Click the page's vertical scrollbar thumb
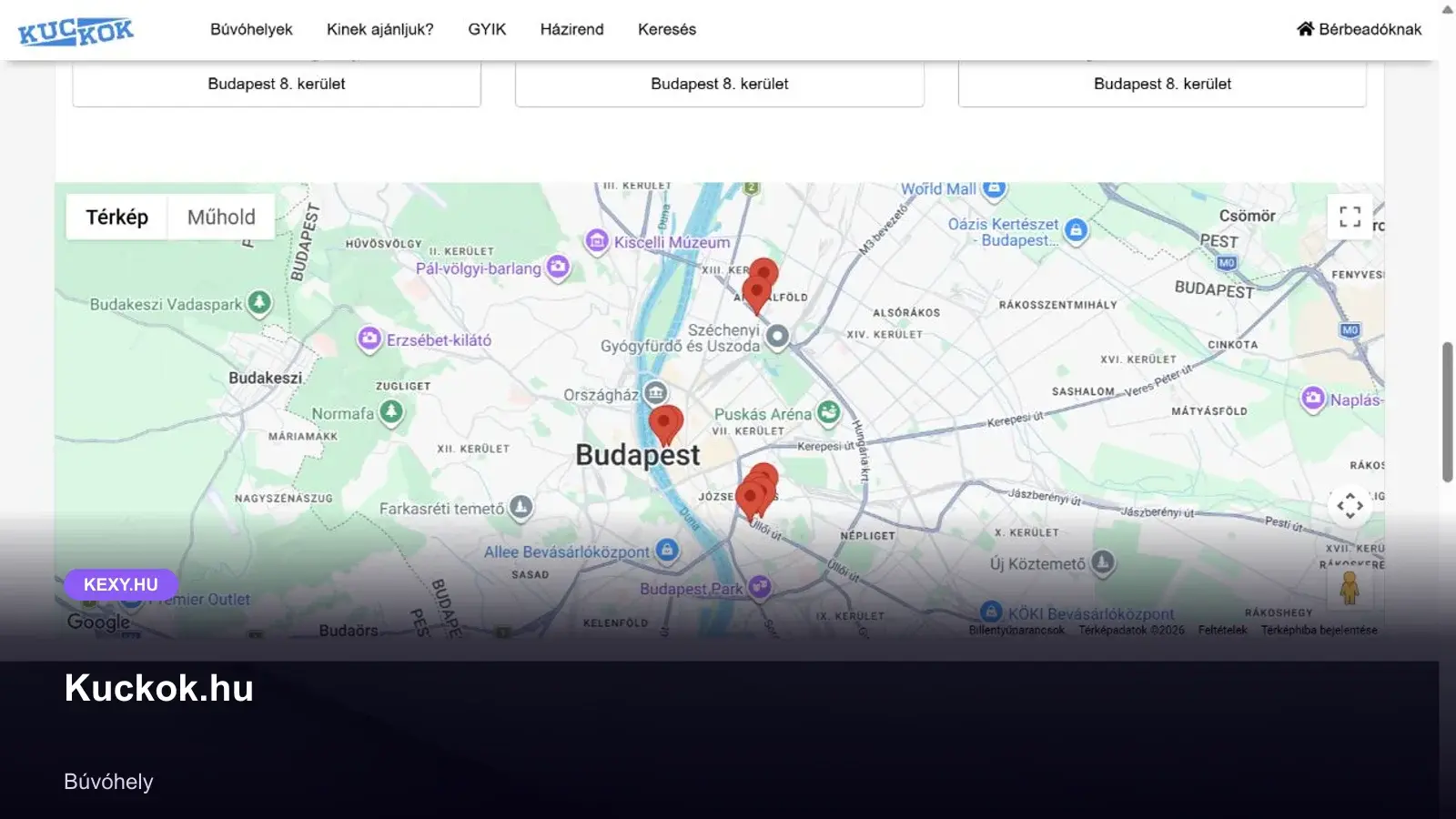Viewport: 1456px width, 819px height. 1447,412
